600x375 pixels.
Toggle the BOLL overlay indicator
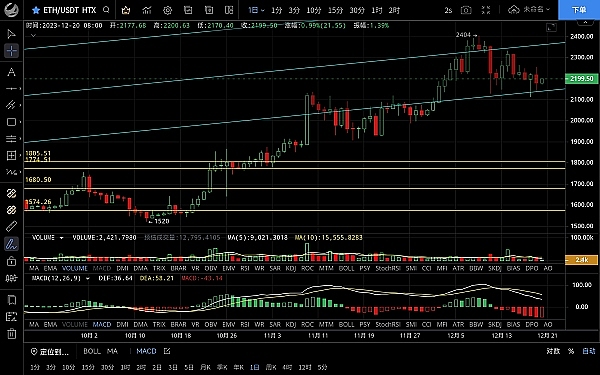[x=92, y=351]
